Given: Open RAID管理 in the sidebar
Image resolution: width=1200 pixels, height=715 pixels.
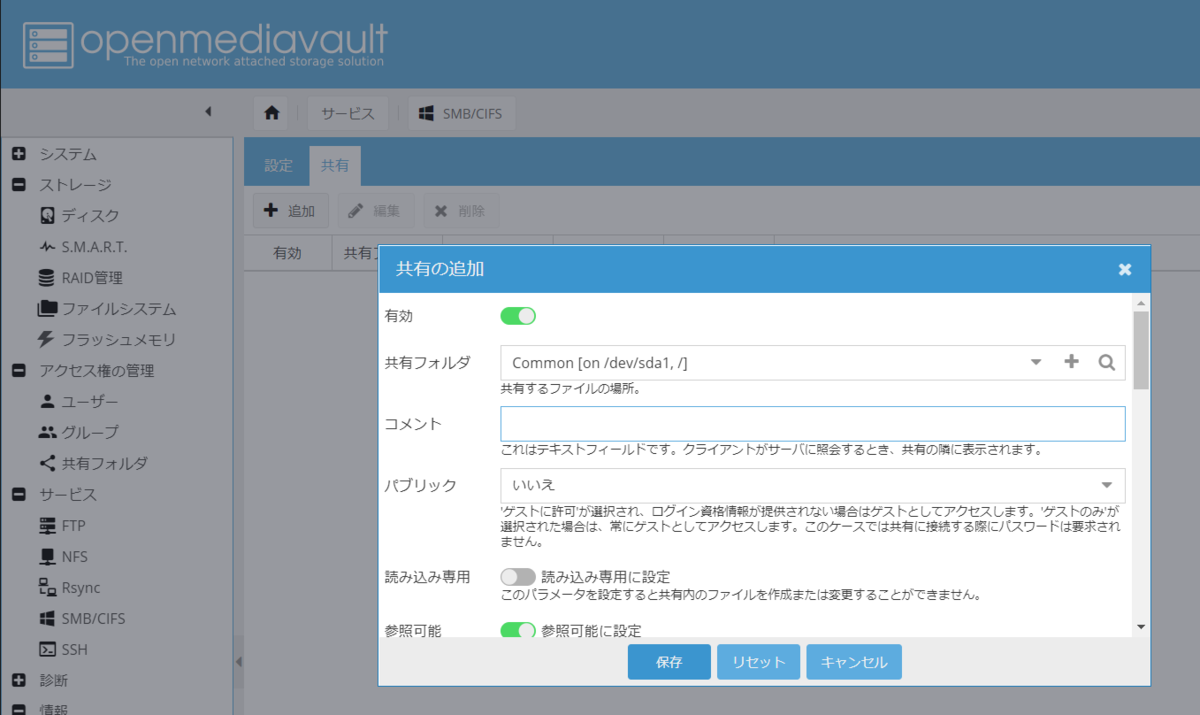Looking at the screenshot, I should tap(80, 278).
